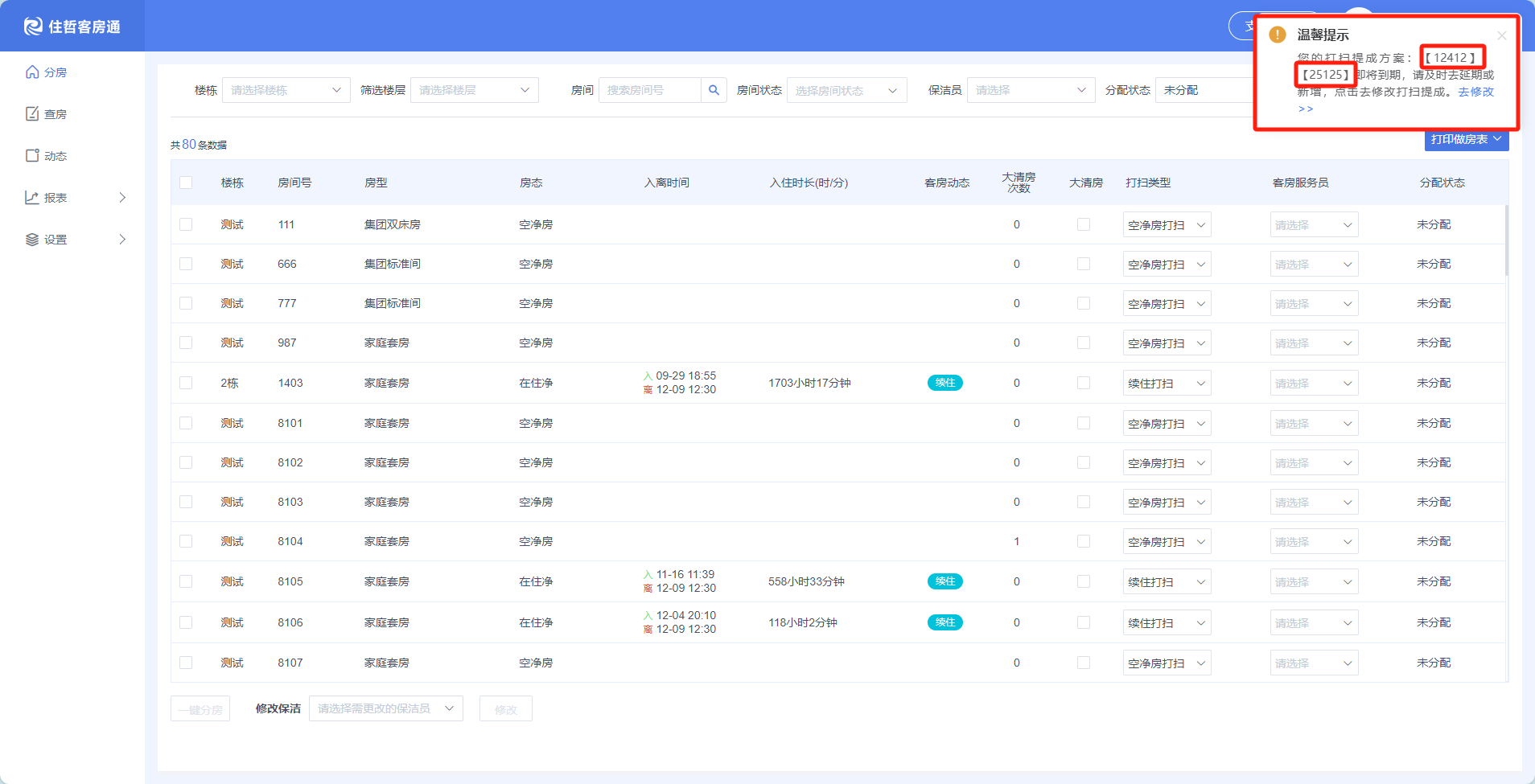Open the 修改保洁 cleaner dropdown
The width and height of the screenshot is (1535, 784).
pyautogui.click(x=386, y=708)
